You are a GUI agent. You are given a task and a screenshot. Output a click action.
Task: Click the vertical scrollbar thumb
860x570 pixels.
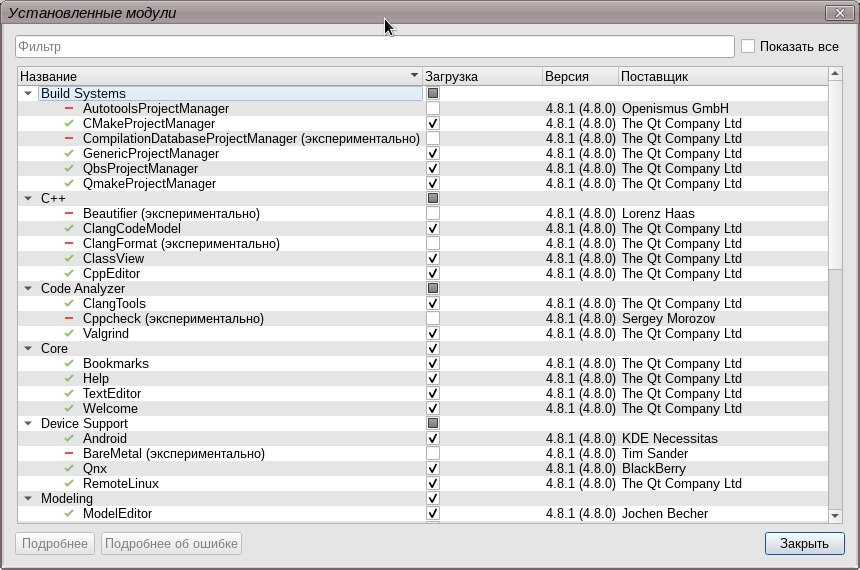(x=835, y=175)
